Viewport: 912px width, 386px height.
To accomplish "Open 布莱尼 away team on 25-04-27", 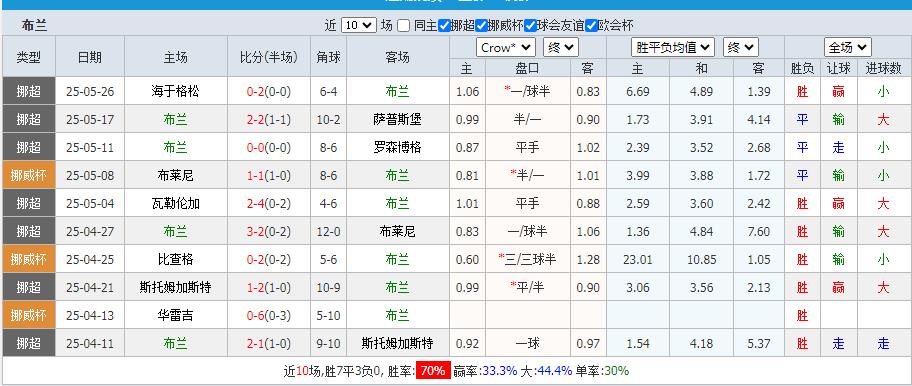I will 397,231.
